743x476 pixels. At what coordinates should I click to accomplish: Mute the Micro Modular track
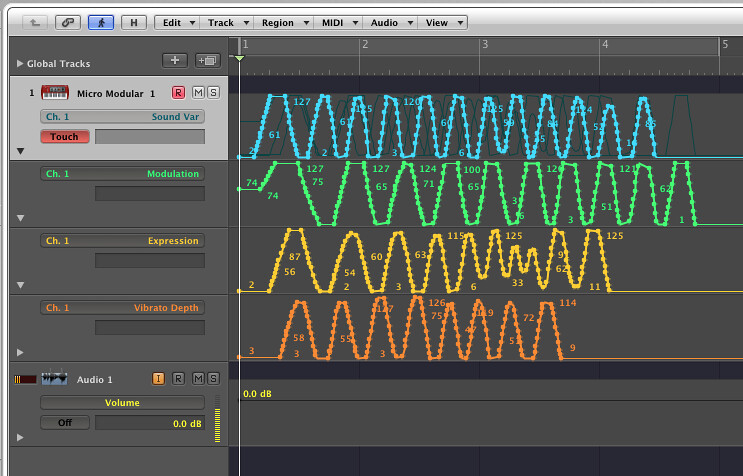pyautogui.click(x=198, y=93)
